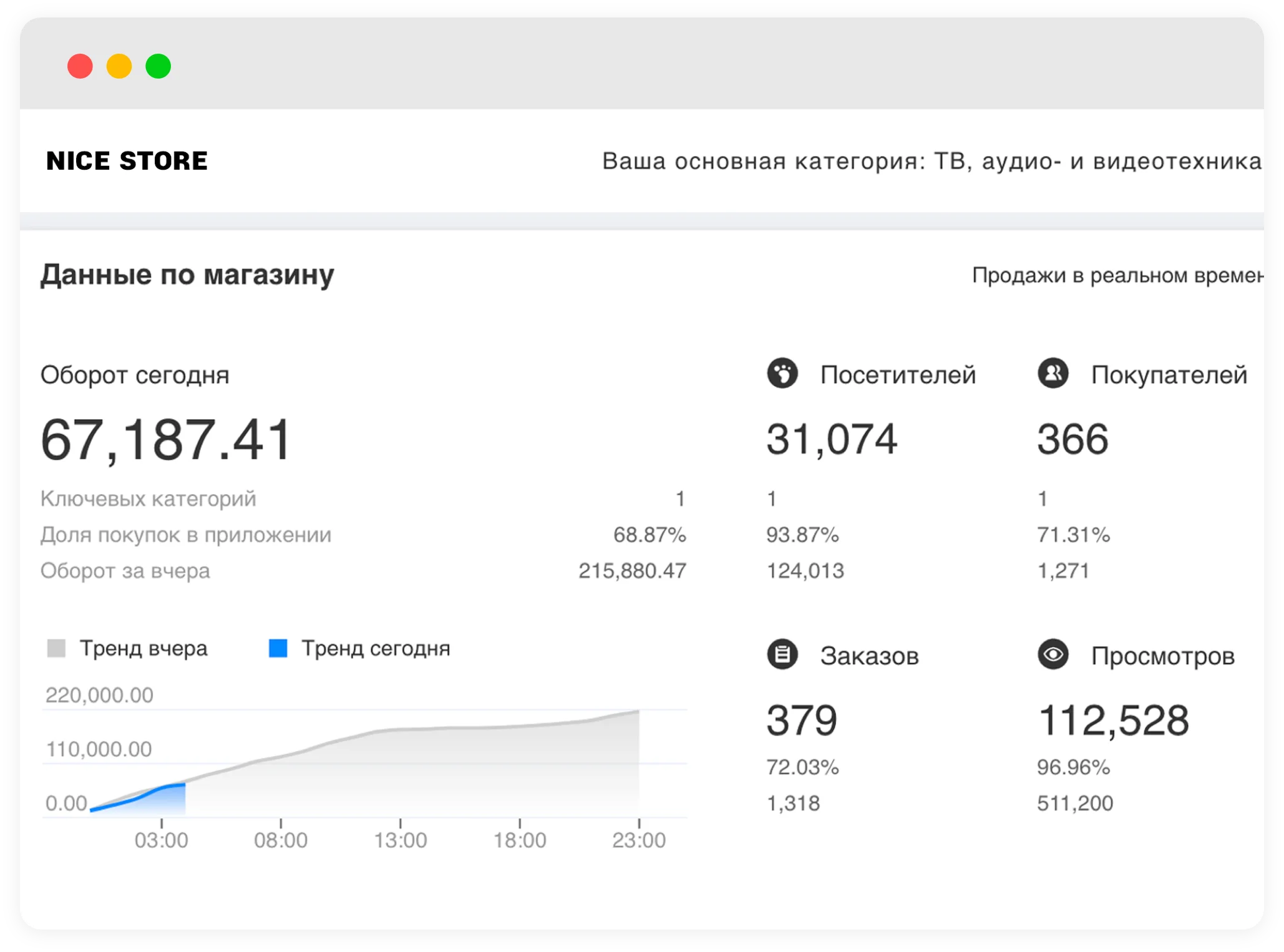Click the yellow minimize window button
The image size is (1284, 952).
pos(119,66)
